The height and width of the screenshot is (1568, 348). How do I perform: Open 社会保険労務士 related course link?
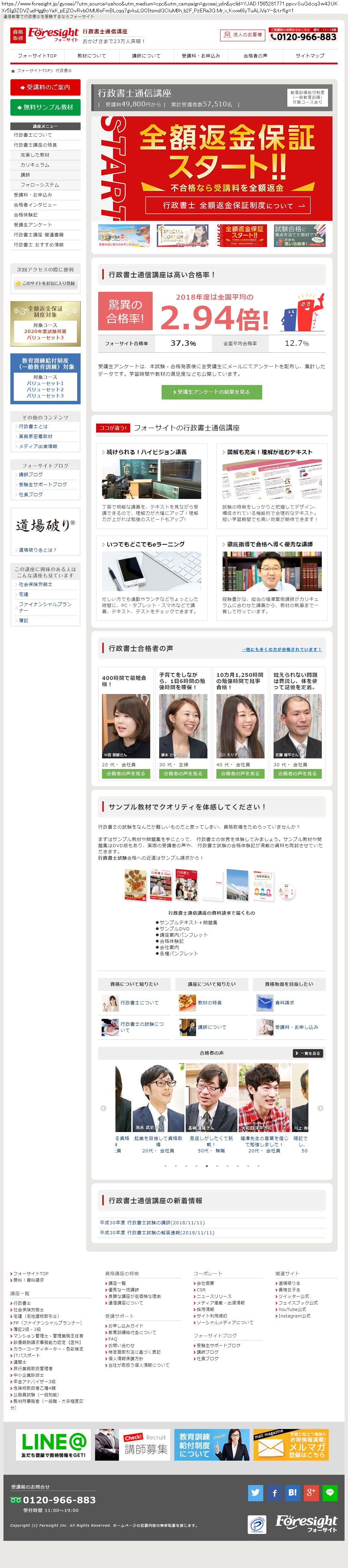[35, 584]
